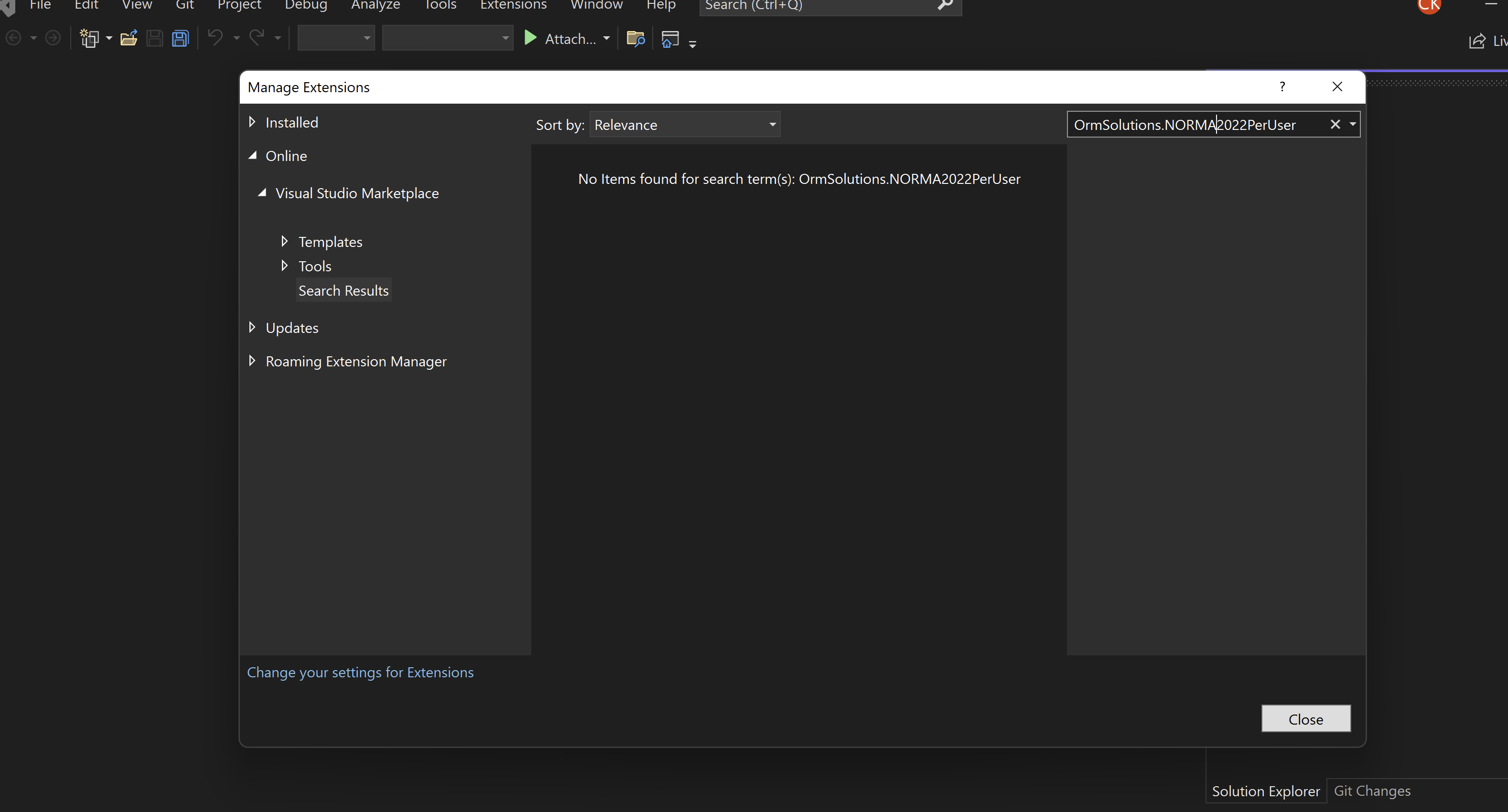Open Change your settings for Extensions link

point(360,672)
